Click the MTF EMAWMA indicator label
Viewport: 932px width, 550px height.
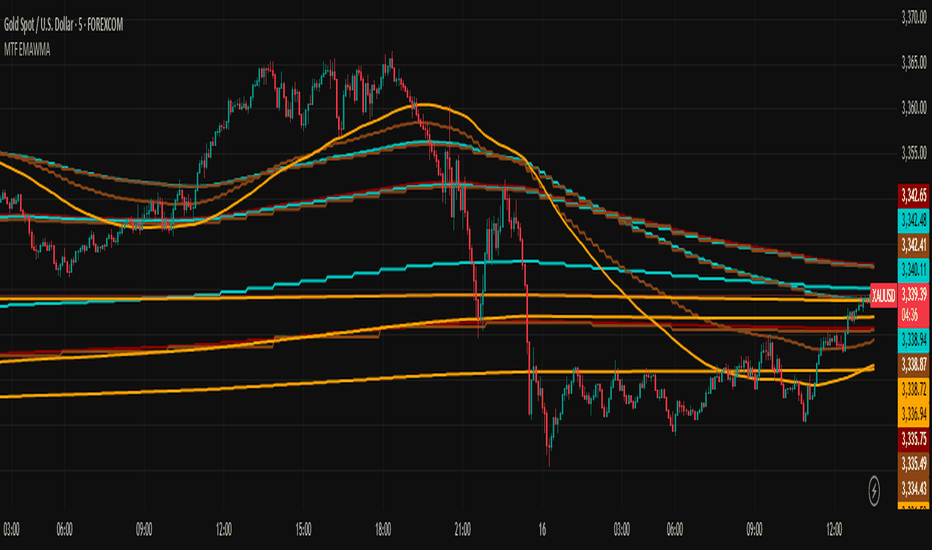pos(27,51)
